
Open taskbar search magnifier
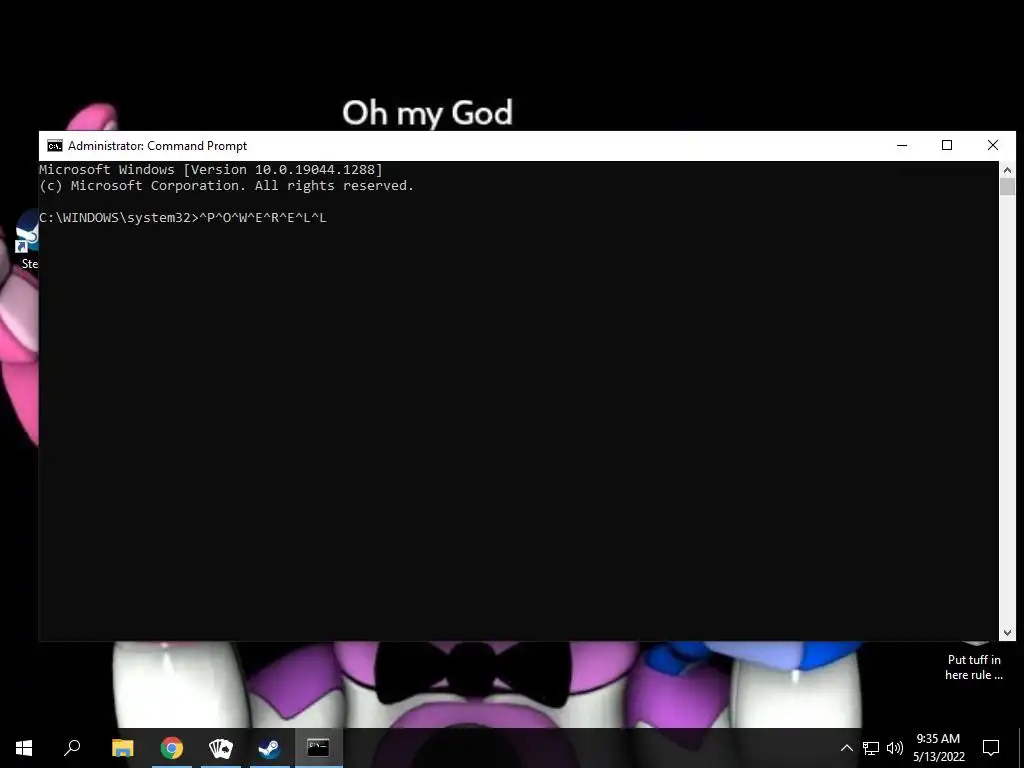(72, 748)
